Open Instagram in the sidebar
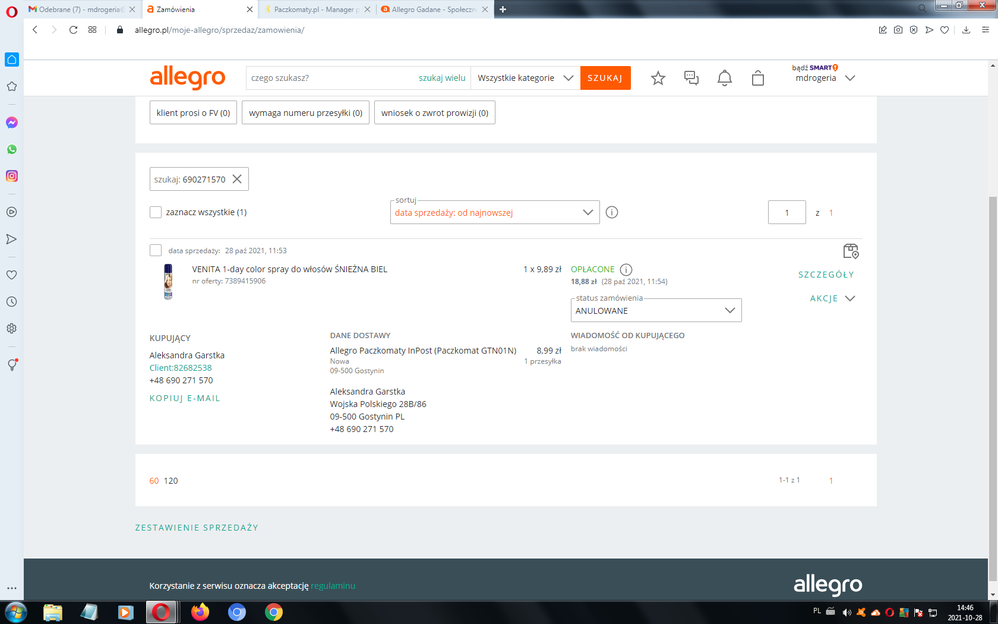 tap(11, 176)
